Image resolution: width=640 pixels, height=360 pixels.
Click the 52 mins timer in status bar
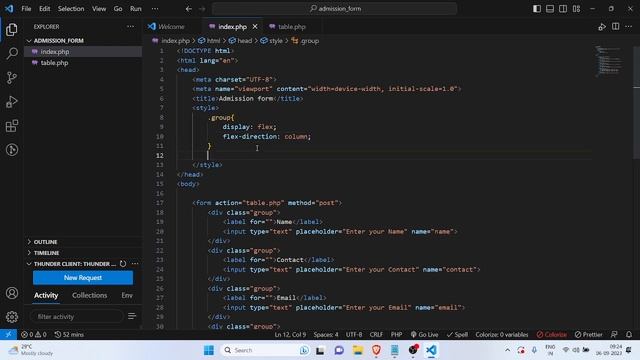point(69,334)
